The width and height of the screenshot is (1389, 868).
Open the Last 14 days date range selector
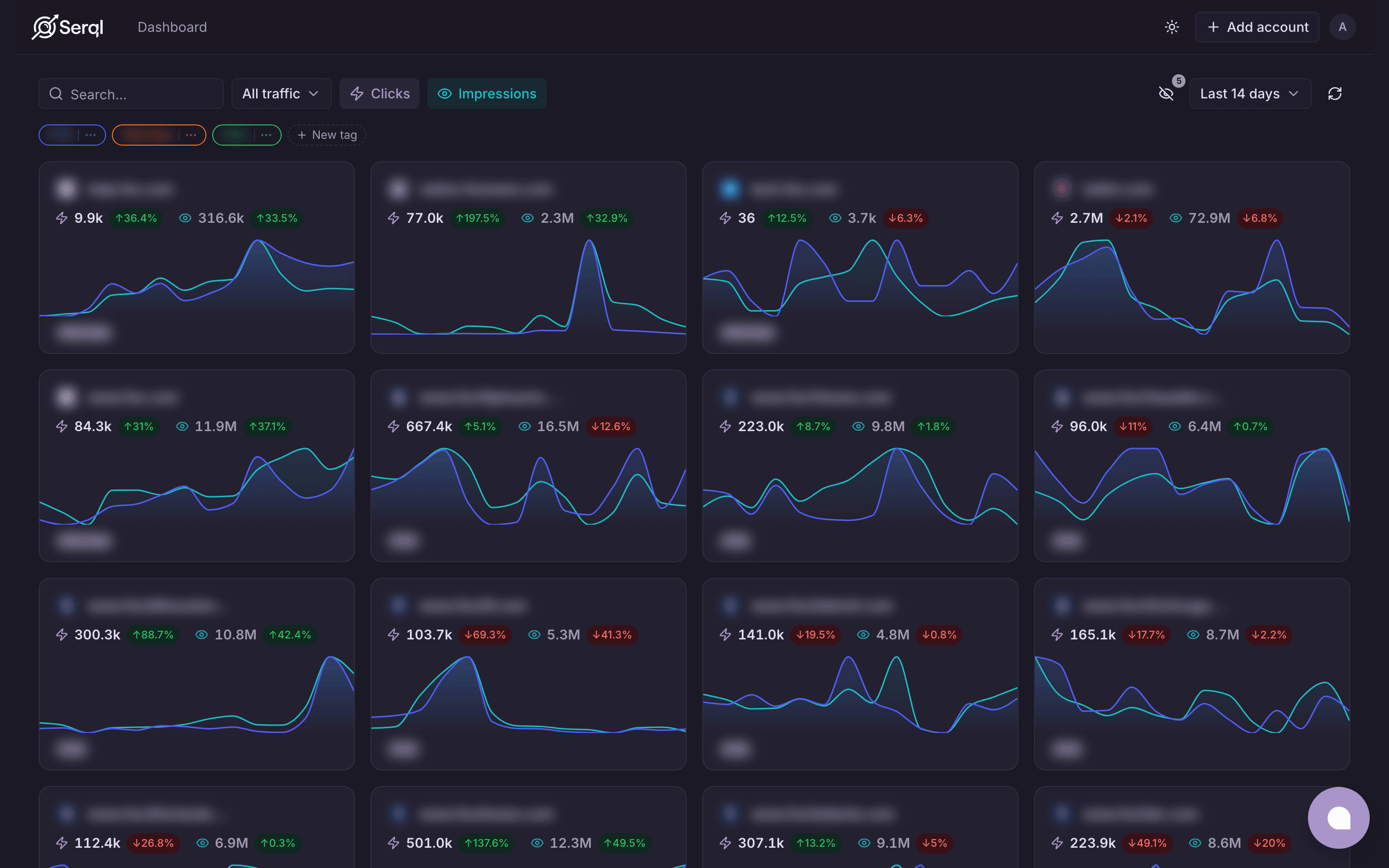point(1250,93)
